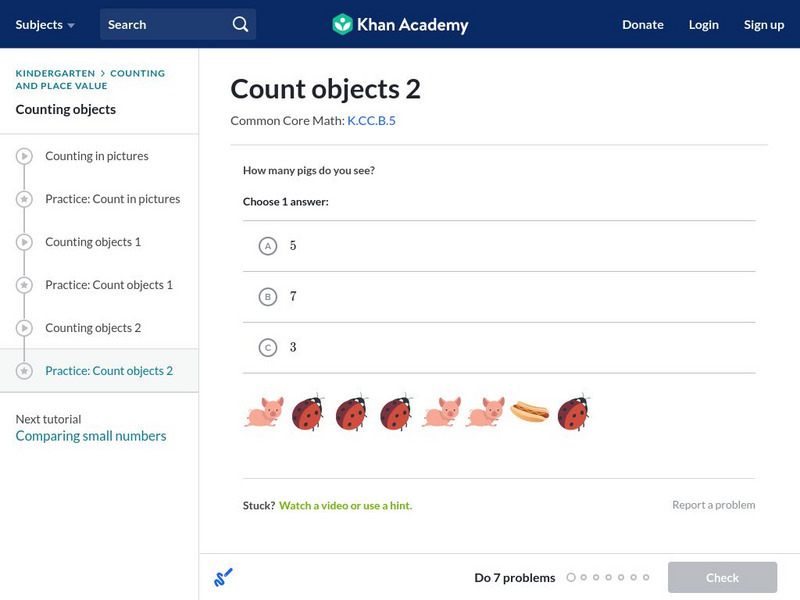Click the search magnifying glass icon
Image resolution: width=800 pixels, height=600 pixels.
(240, 24)
